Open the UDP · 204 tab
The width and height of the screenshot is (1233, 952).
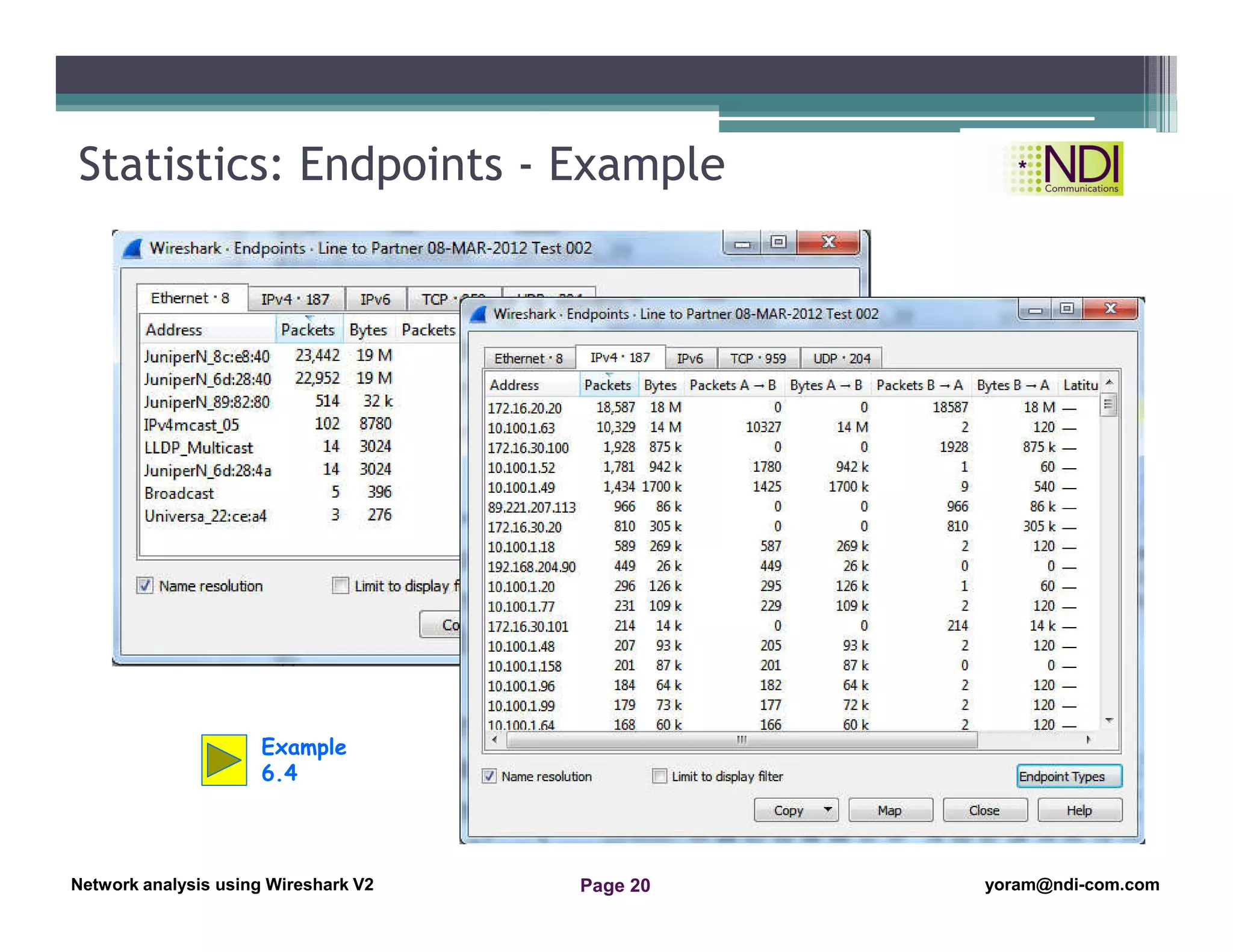click(x=842, y=359)
